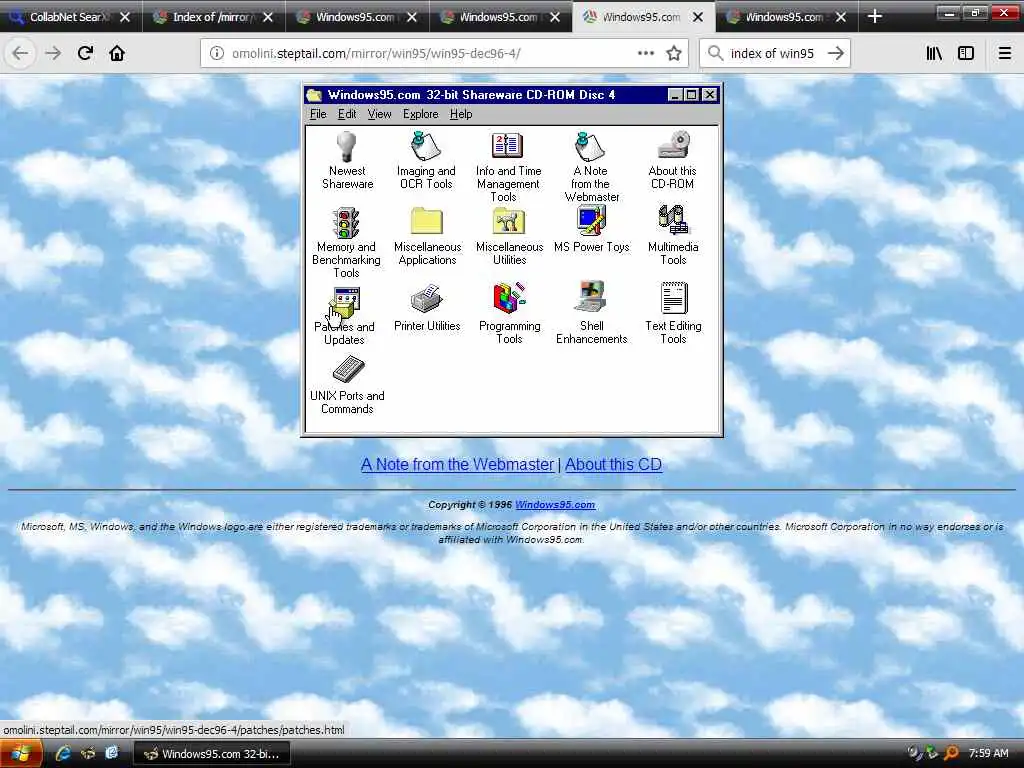Open the Windows Start button
This screenshot has width=1024, height=768.
21,754
